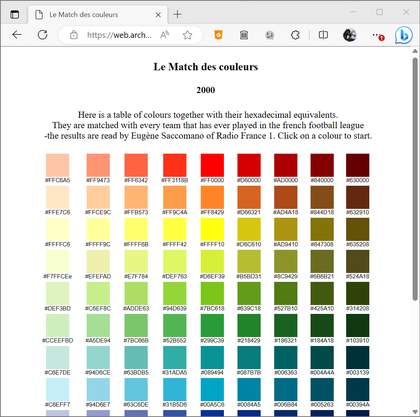View site information via the lock icon
The height and width of the screenshot is (417, 420).
[x=74, y=35]
